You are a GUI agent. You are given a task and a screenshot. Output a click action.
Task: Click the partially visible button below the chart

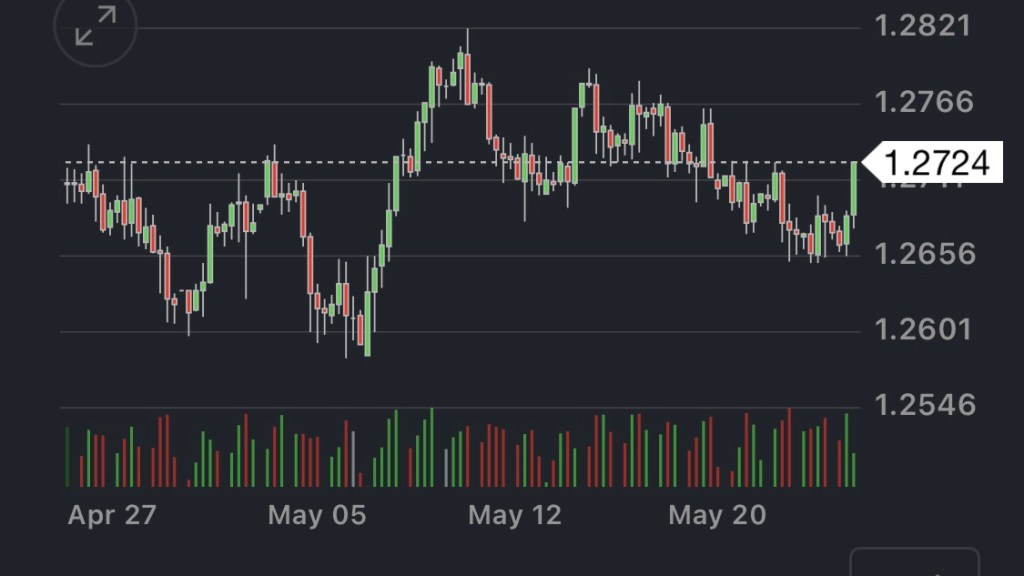[914, 562]
